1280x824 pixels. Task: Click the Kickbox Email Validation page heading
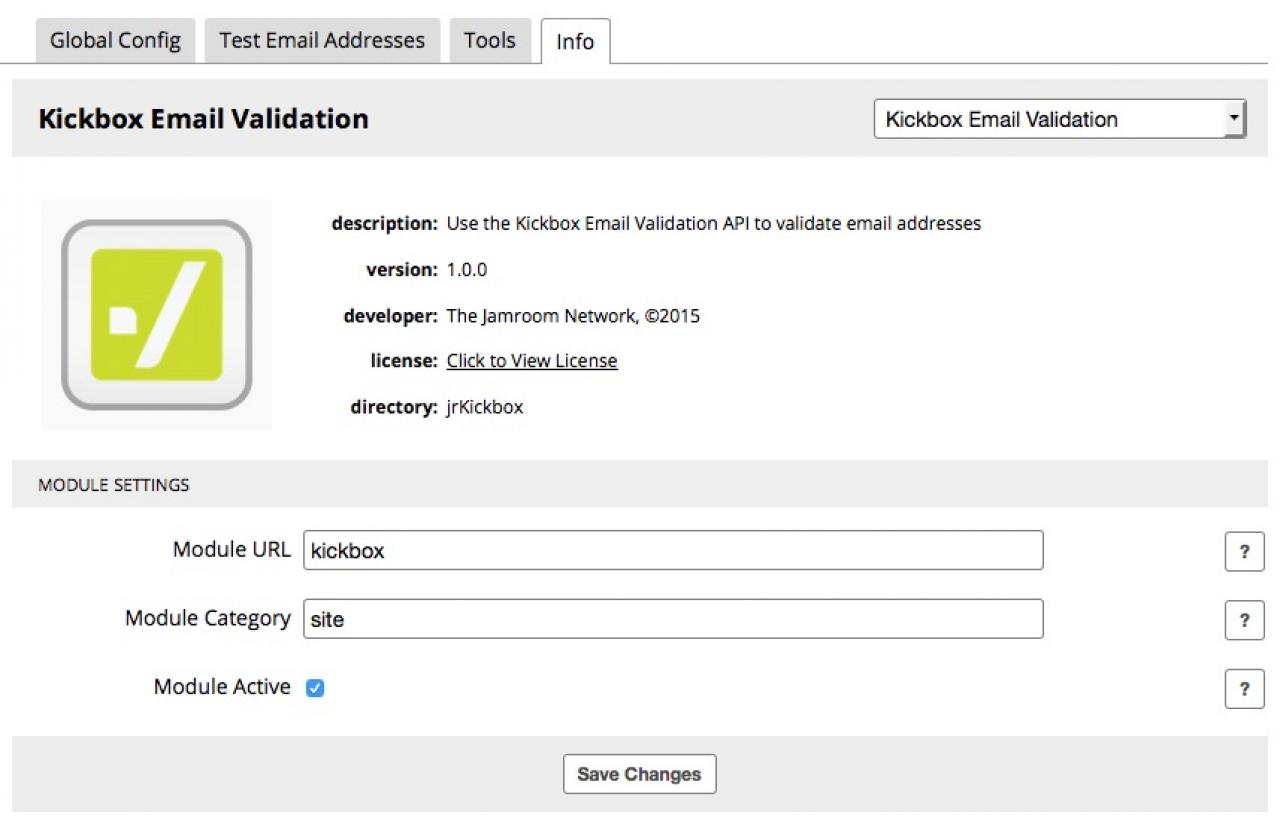click(x=203, y=119)
